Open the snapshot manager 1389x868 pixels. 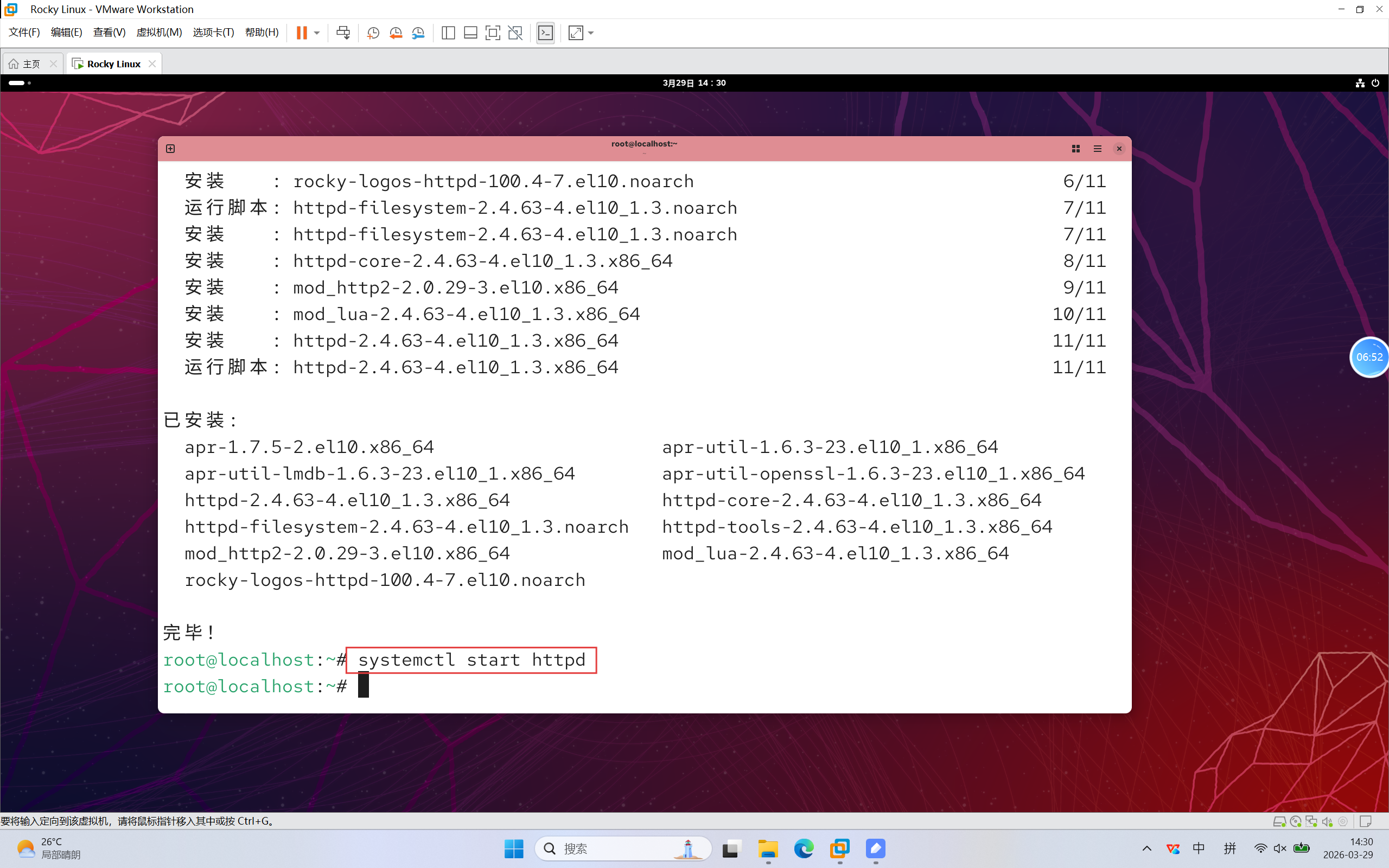pyautogui.click(x=418, y=33)
